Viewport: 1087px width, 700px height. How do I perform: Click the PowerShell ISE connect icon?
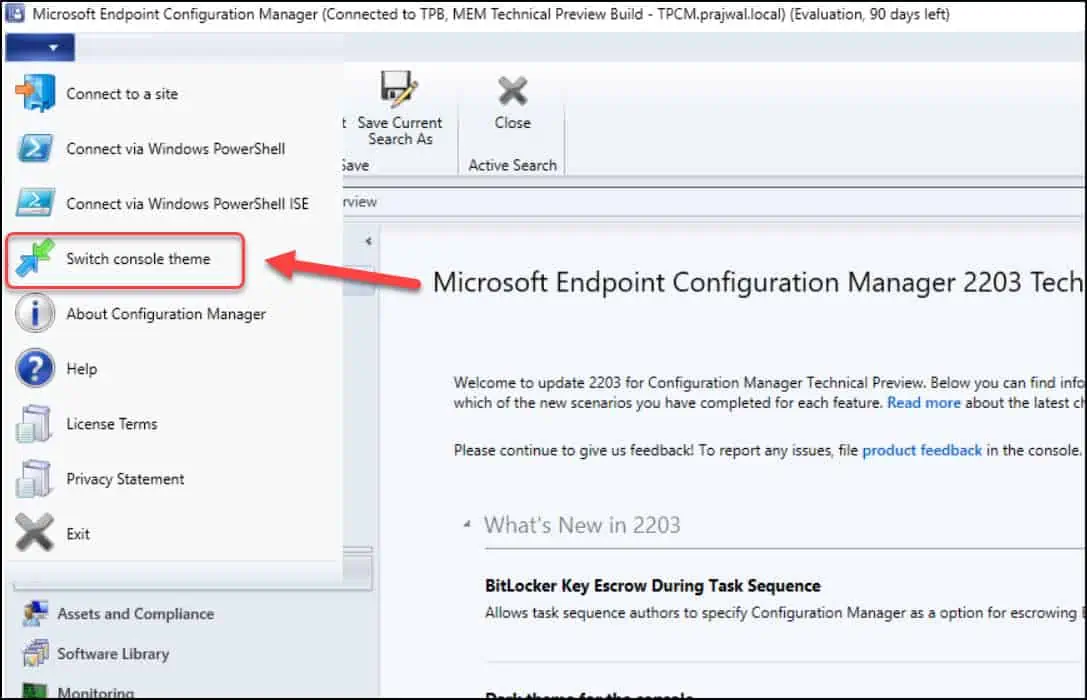tap(35, 203)
